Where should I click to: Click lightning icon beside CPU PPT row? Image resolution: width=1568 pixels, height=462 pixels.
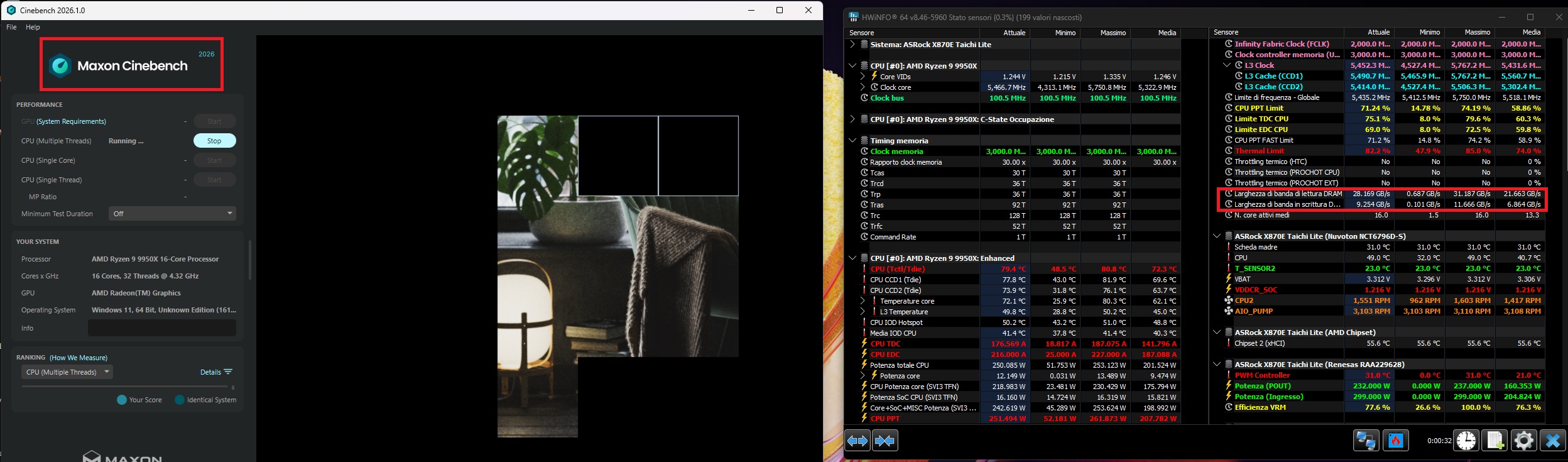(x=864, y=419)
